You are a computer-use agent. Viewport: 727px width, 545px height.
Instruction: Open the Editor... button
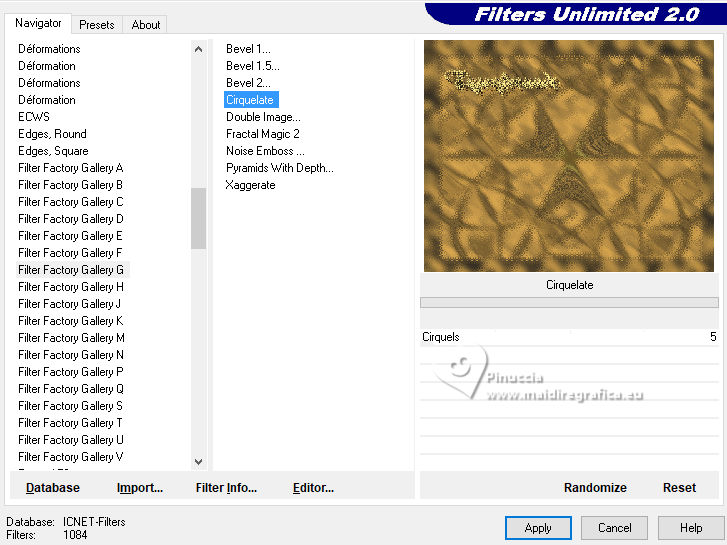click(313, 488)
